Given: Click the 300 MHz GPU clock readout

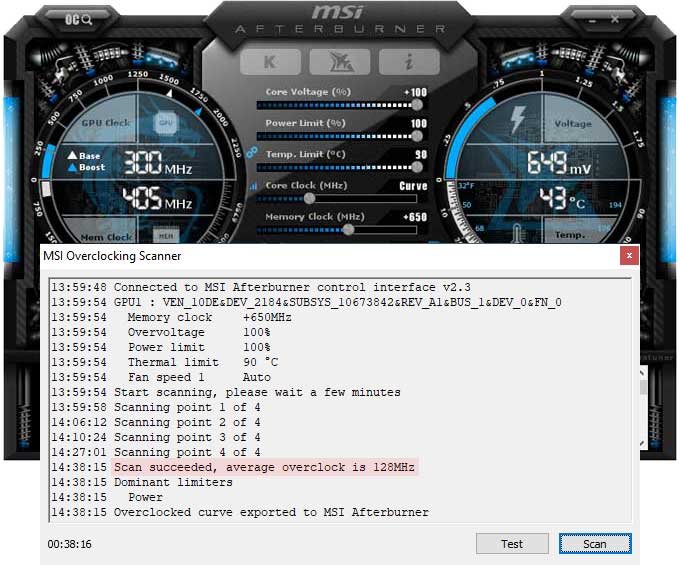Looking at the screenshot, I should click(158, 163).
